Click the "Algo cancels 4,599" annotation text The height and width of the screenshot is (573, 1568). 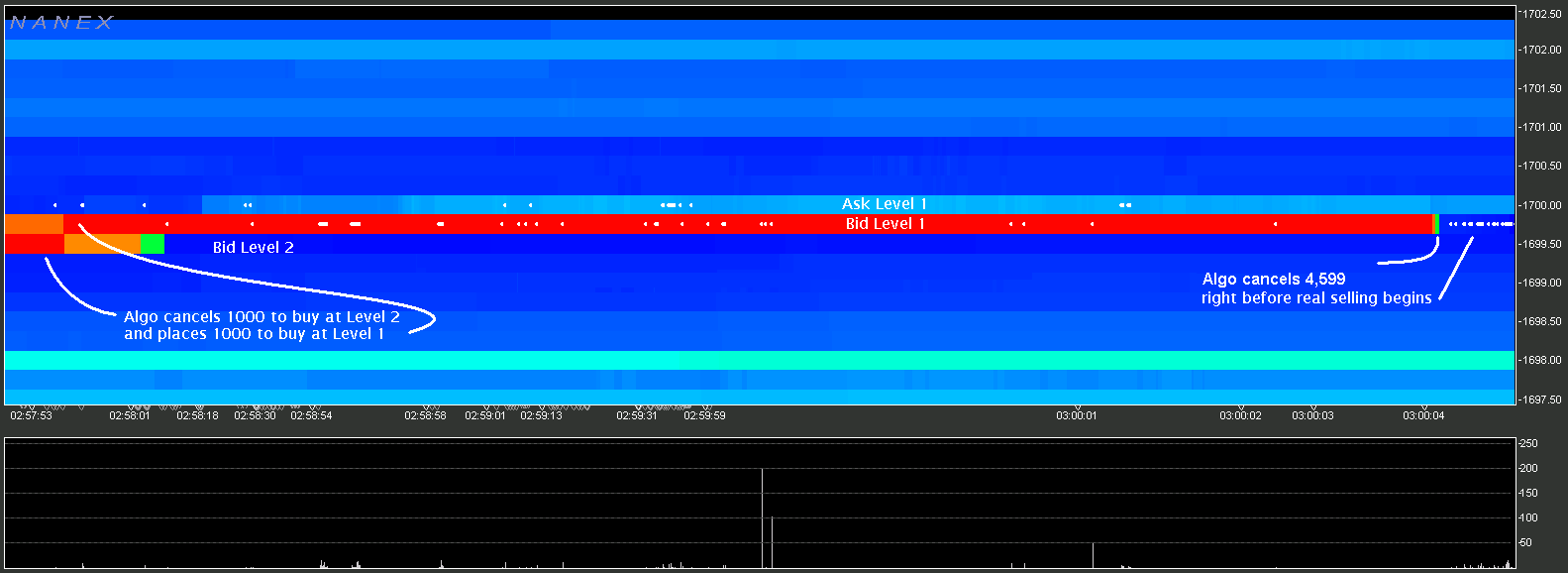[1273, 280]
